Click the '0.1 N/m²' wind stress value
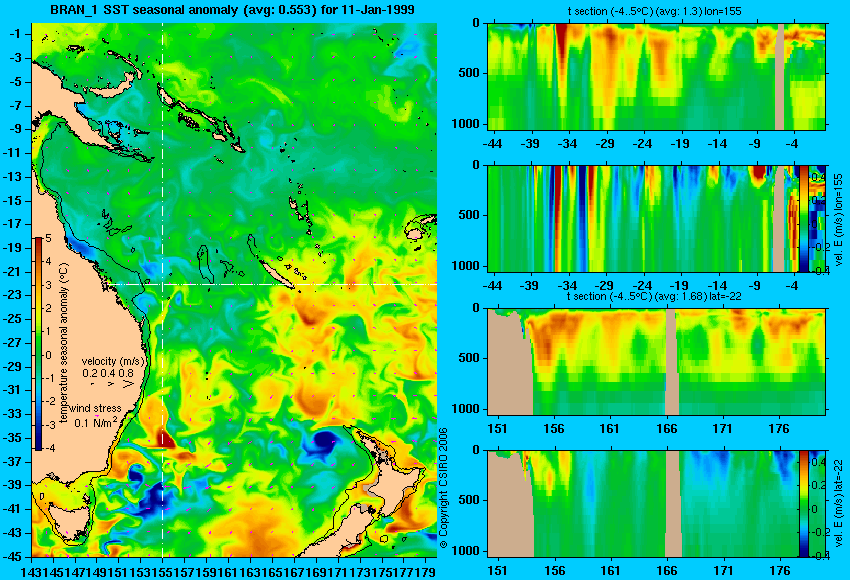850x580 pixels. [x=95, y=422]
